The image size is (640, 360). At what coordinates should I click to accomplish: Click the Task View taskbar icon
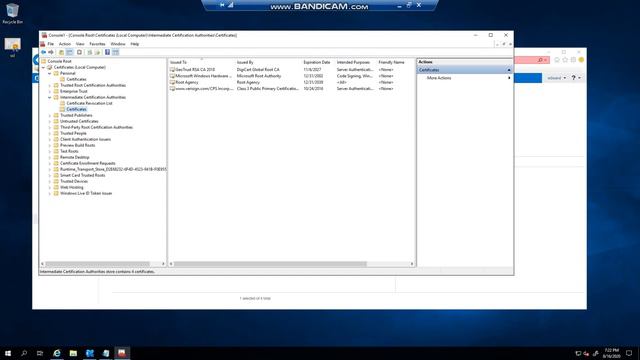pos(40,353)
